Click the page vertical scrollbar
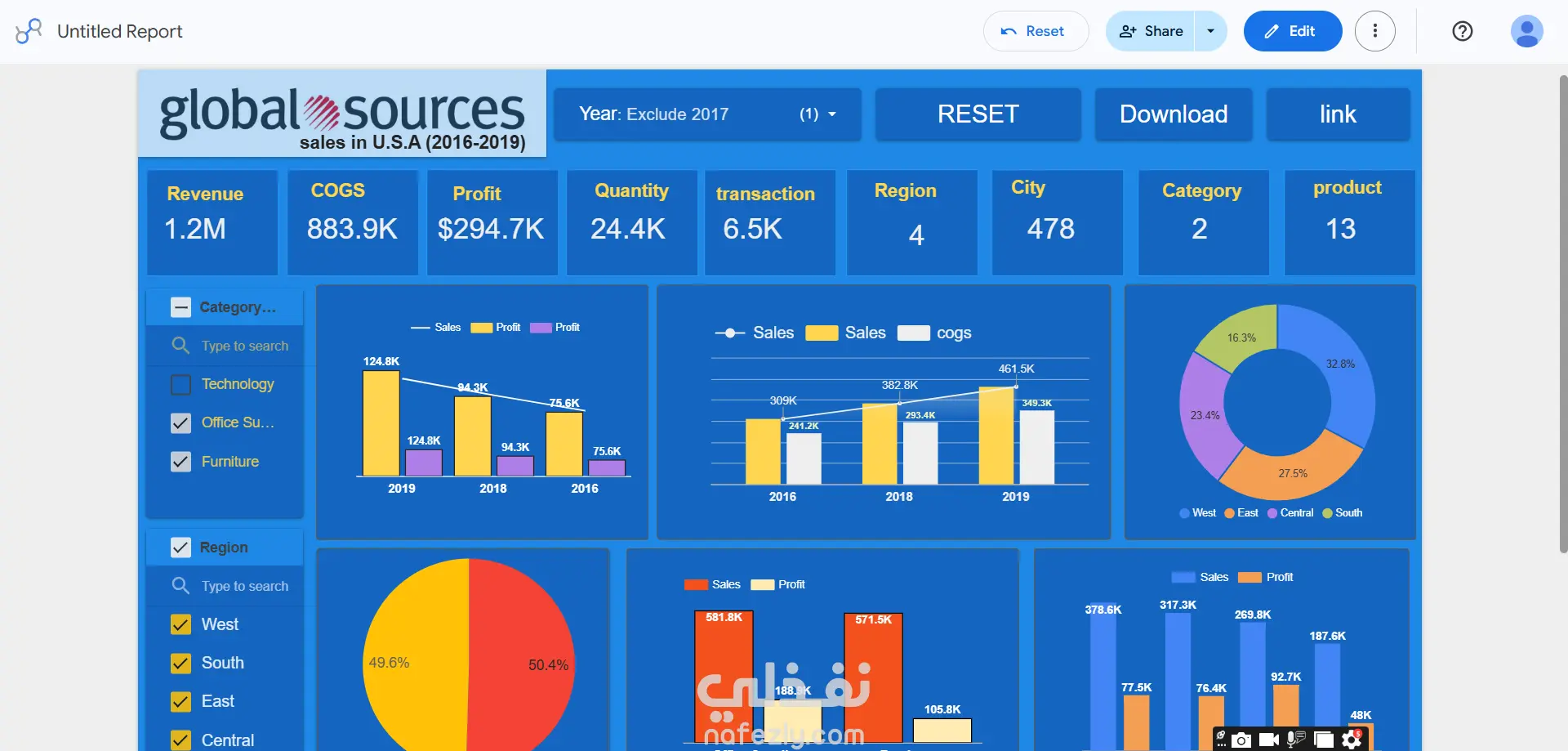Image resolution: width=1568 pixels, height=751 pixels. (1563, 315)
